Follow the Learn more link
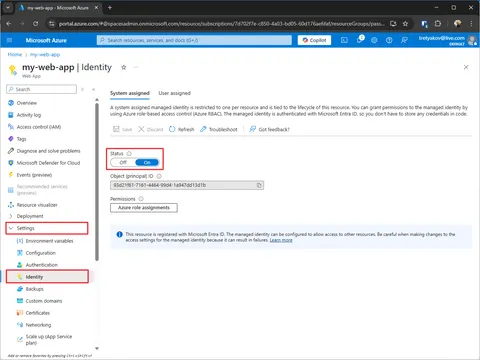 (281, 240)
